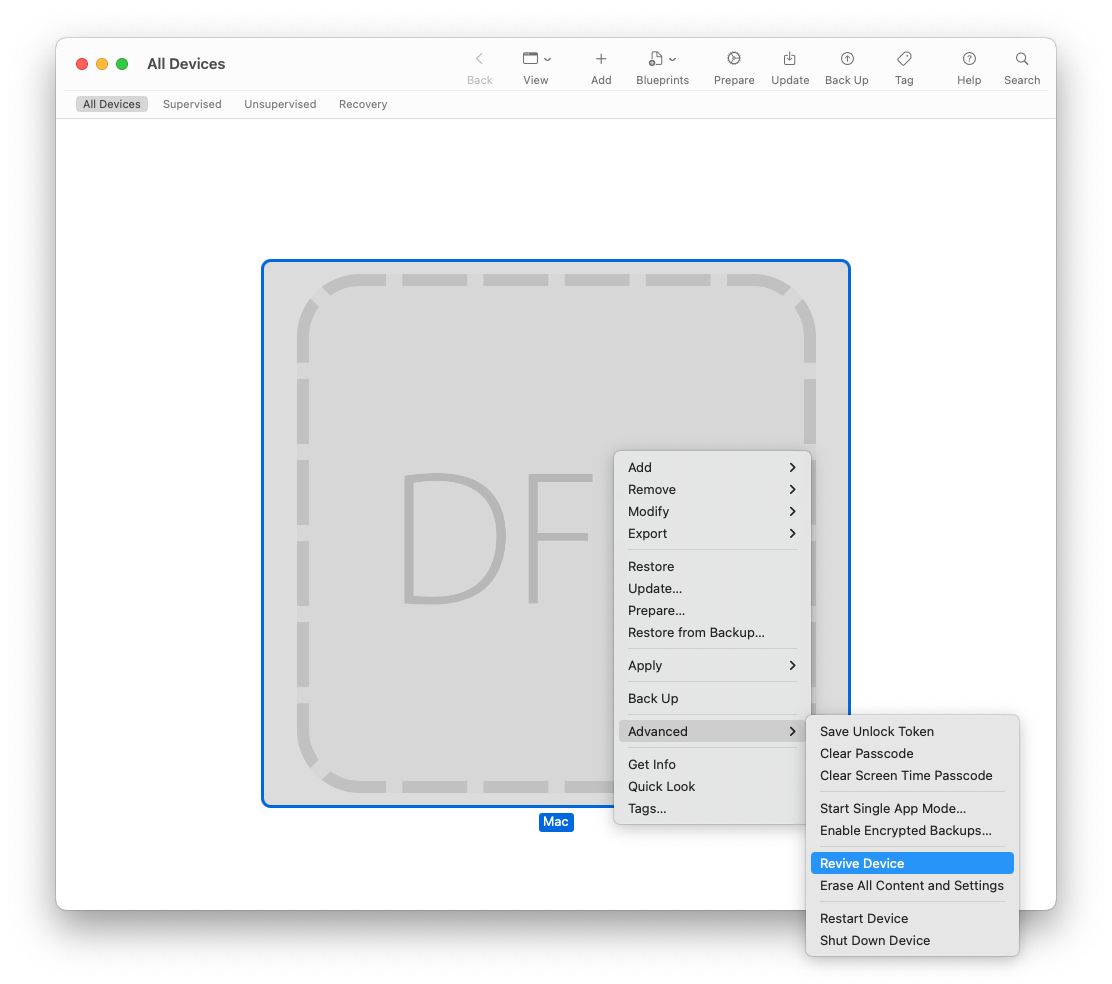Viewport: 1112px width, 984px height.
Task: Open the Advanced submenu item
Action: [712, 731]
